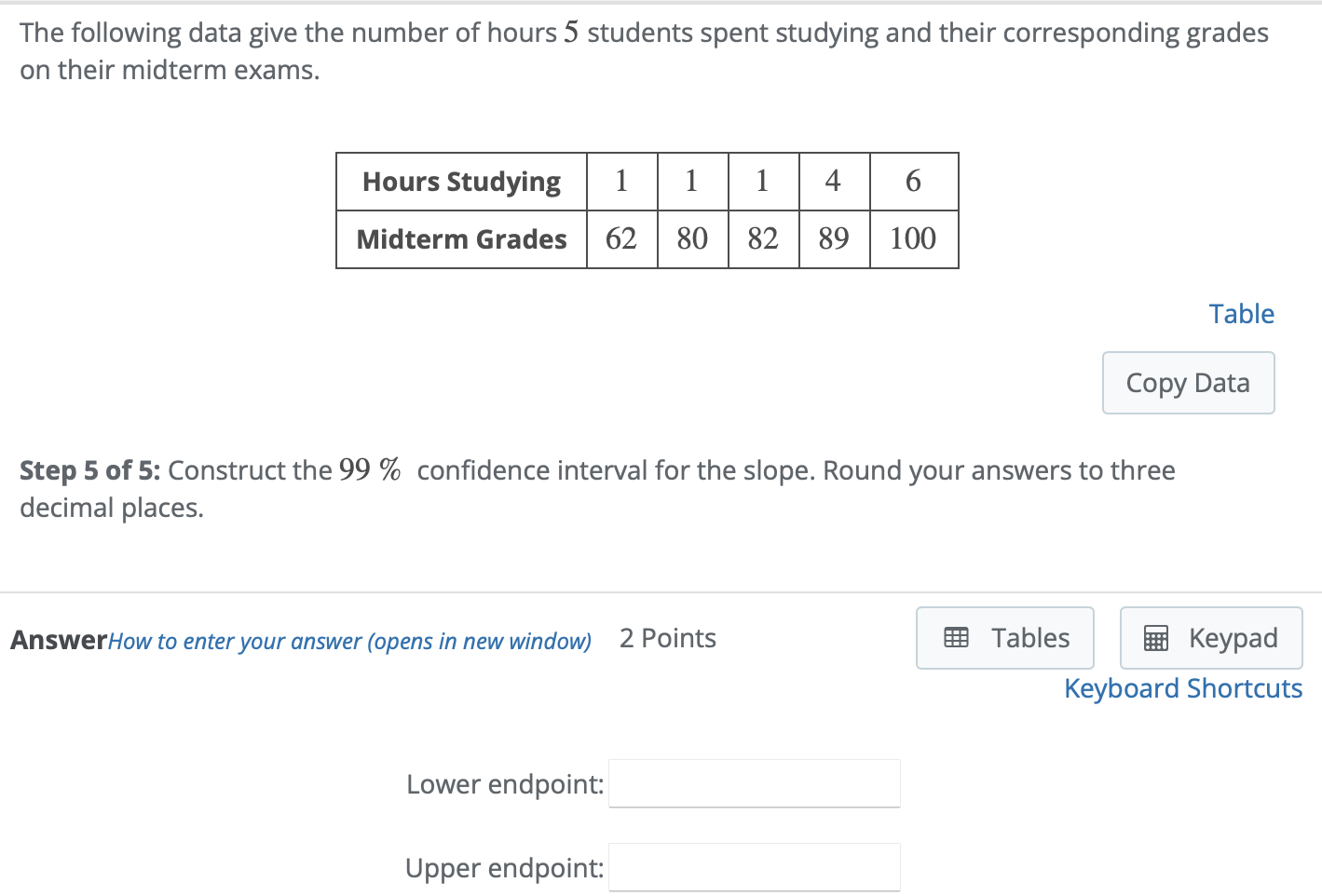This screenshot has height=896, width=1322.
Task: Open the Table link
Action: 1241,314
